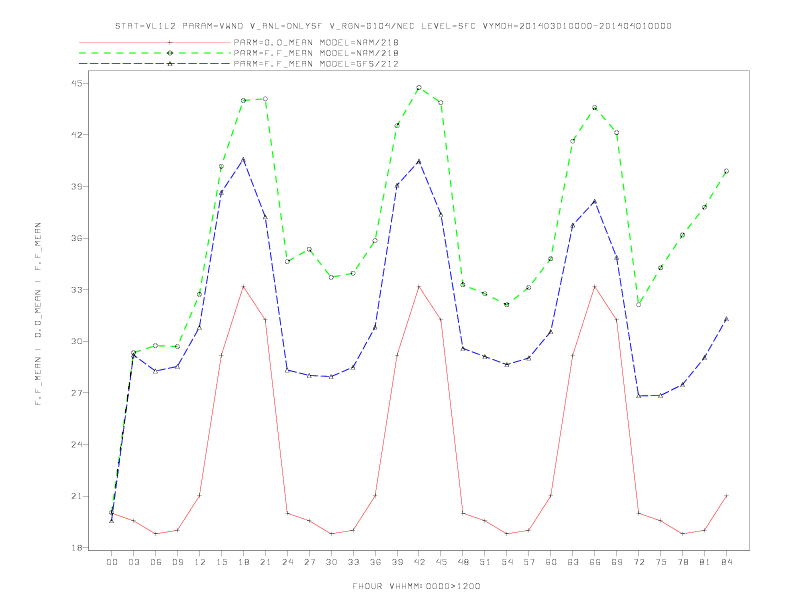Click y-axis tick label 45
Screen dimensions: 792x612
[76, 83]
